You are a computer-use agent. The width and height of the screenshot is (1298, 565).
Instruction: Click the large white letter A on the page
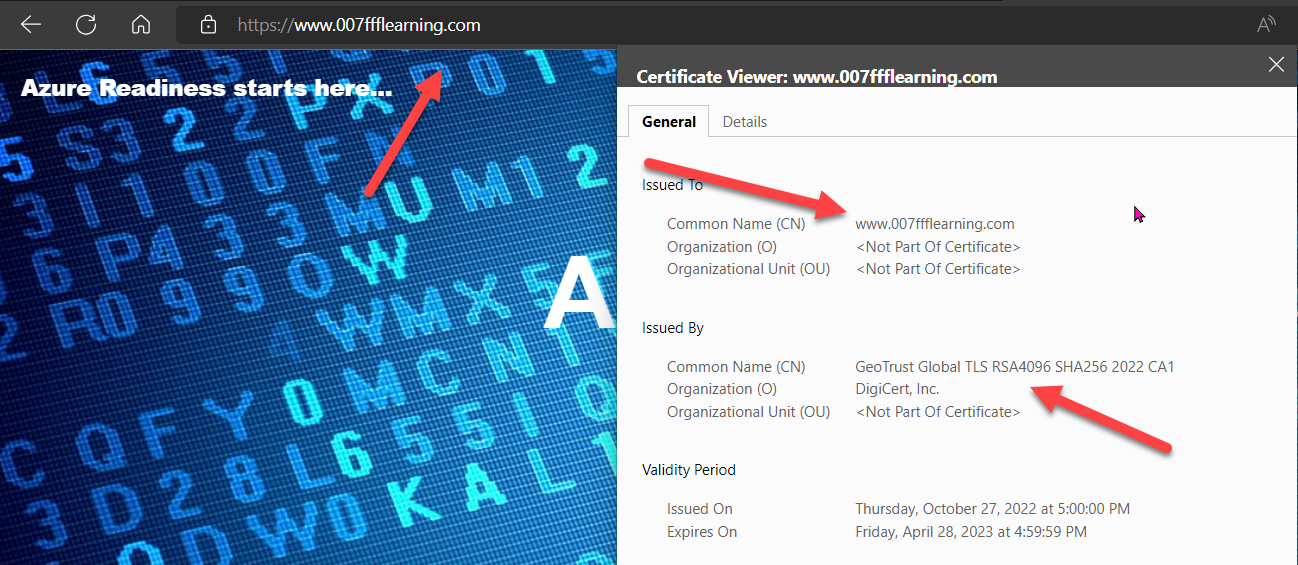click(x=578, y=295)
